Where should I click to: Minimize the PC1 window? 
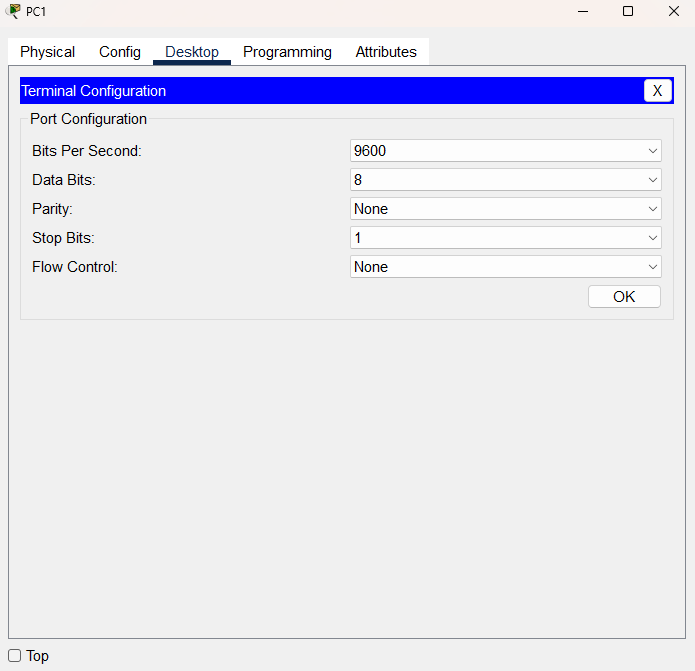(x=583, y=11)
